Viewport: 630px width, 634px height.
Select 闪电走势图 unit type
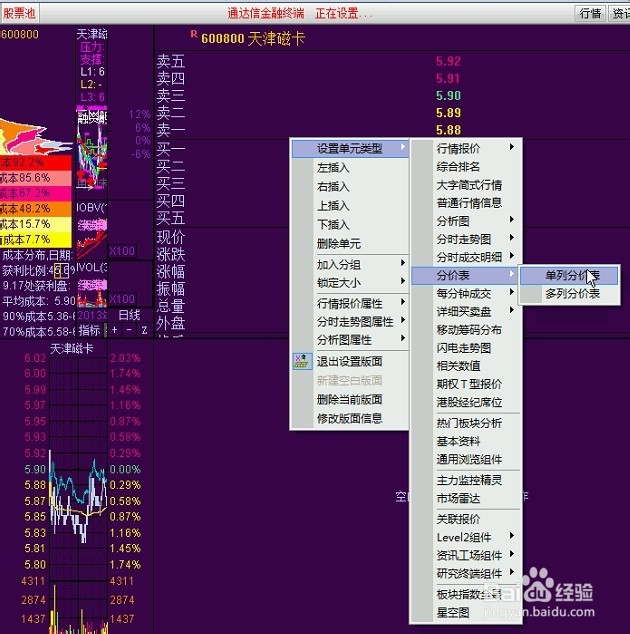pos(467,348)
